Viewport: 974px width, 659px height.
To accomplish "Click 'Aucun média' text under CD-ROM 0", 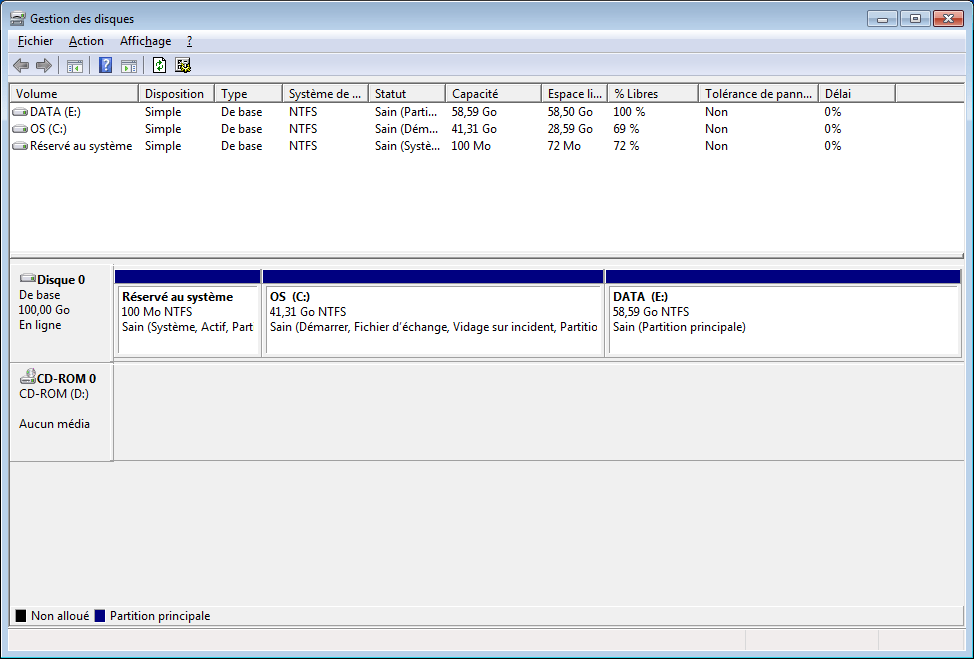I will coord(55,424).
